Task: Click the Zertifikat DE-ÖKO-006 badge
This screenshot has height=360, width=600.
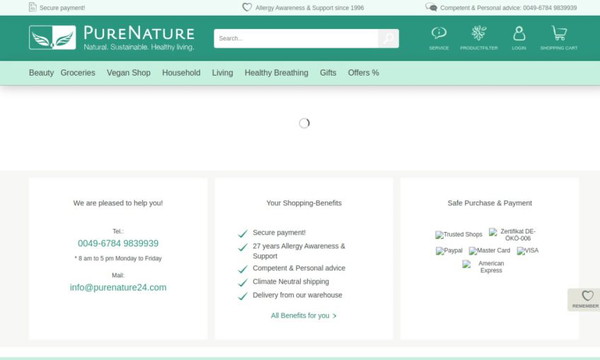Action: click(x=512, y=235)
